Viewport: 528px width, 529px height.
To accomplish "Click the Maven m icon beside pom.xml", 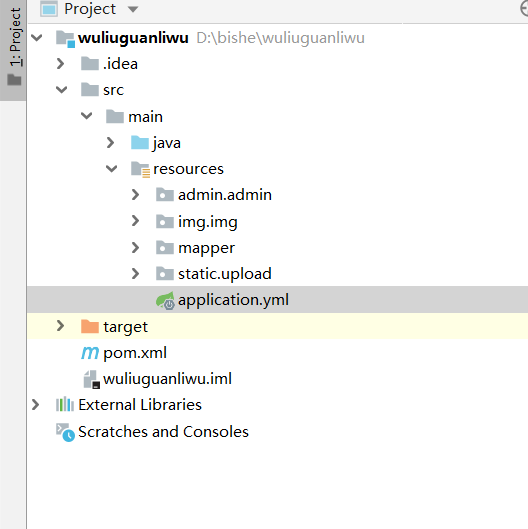I will (90, 353).
